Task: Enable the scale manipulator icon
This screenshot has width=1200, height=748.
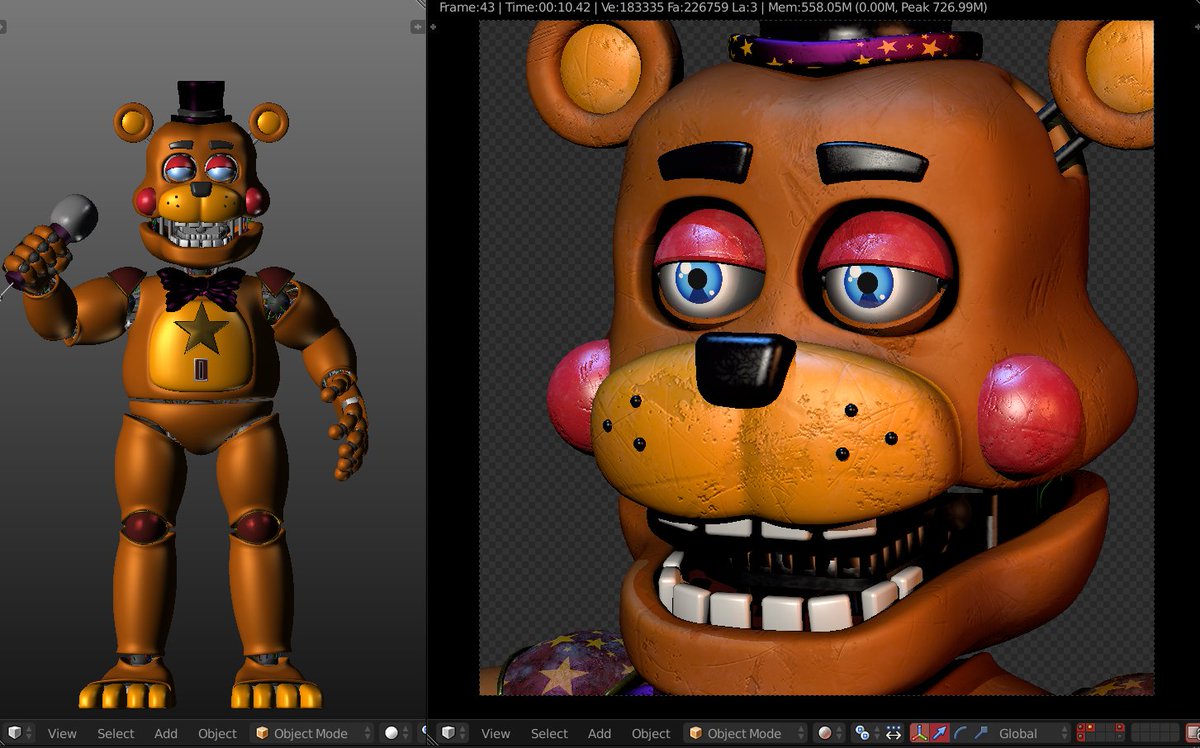Action: click(x=981, y=733)
